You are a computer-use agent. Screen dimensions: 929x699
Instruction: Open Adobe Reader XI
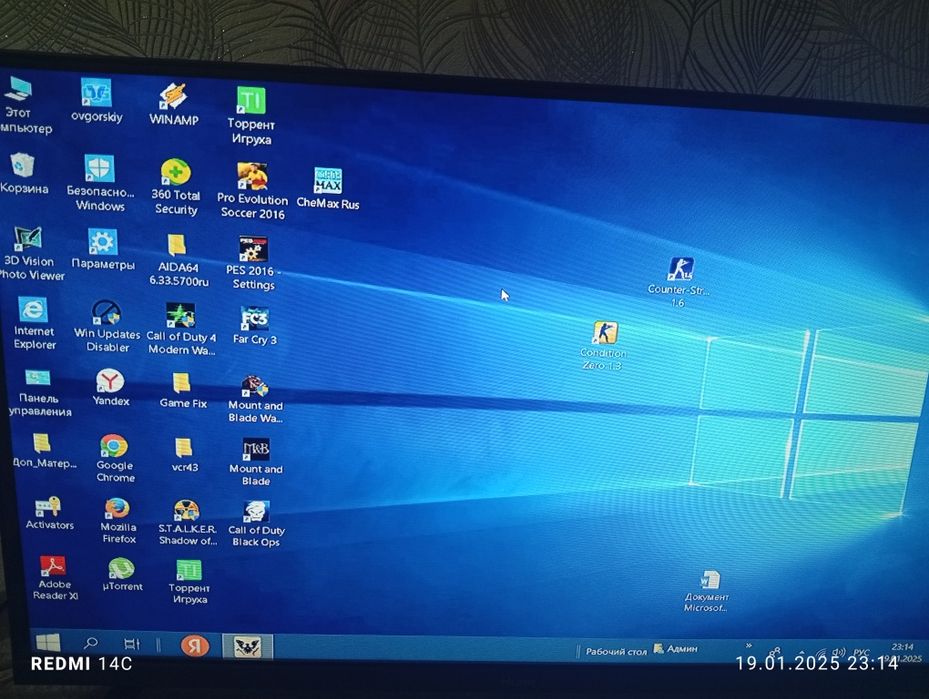[55, 578]
